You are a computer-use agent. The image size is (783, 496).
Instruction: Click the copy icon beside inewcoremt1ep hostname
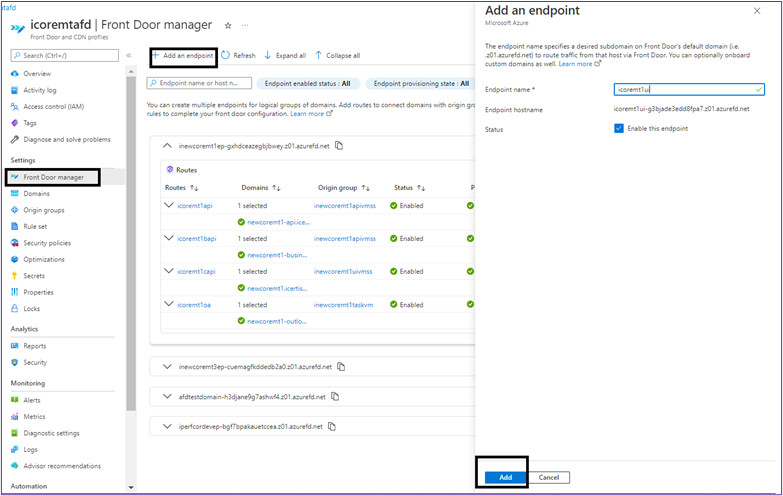(x=339, y=146)
